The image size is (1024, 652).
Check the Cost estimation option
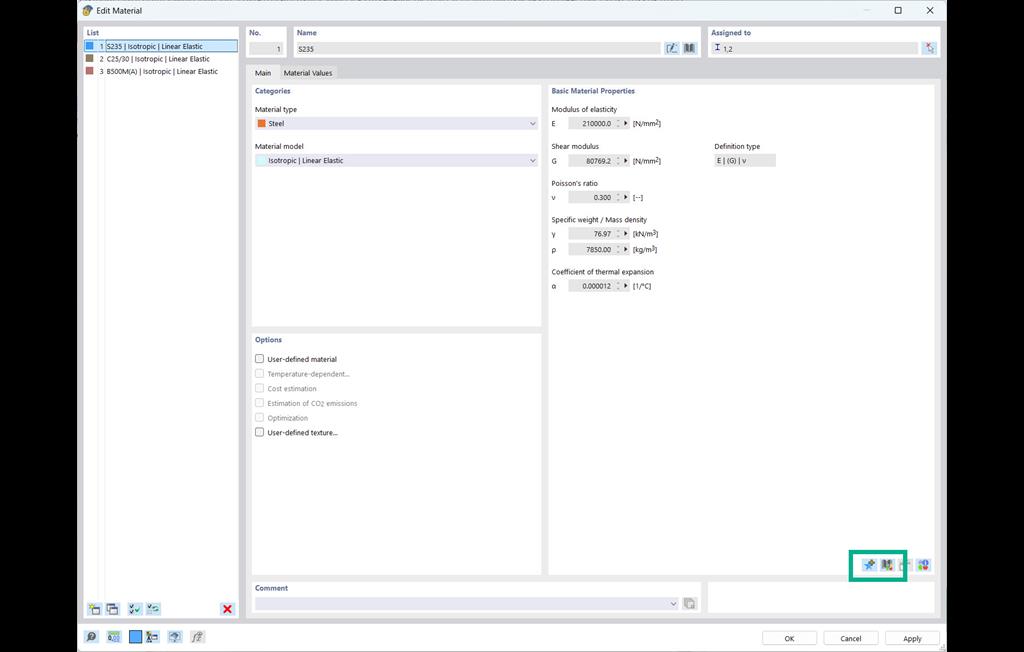pos(258,388)
